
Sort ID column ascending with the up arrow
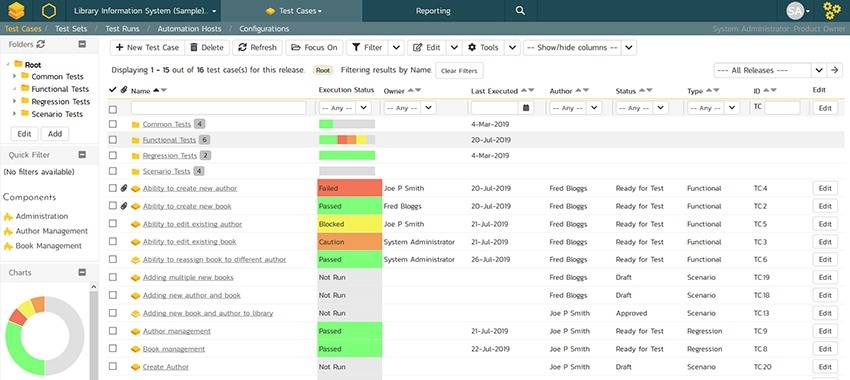pyautogui.click(x=765, y=91)
